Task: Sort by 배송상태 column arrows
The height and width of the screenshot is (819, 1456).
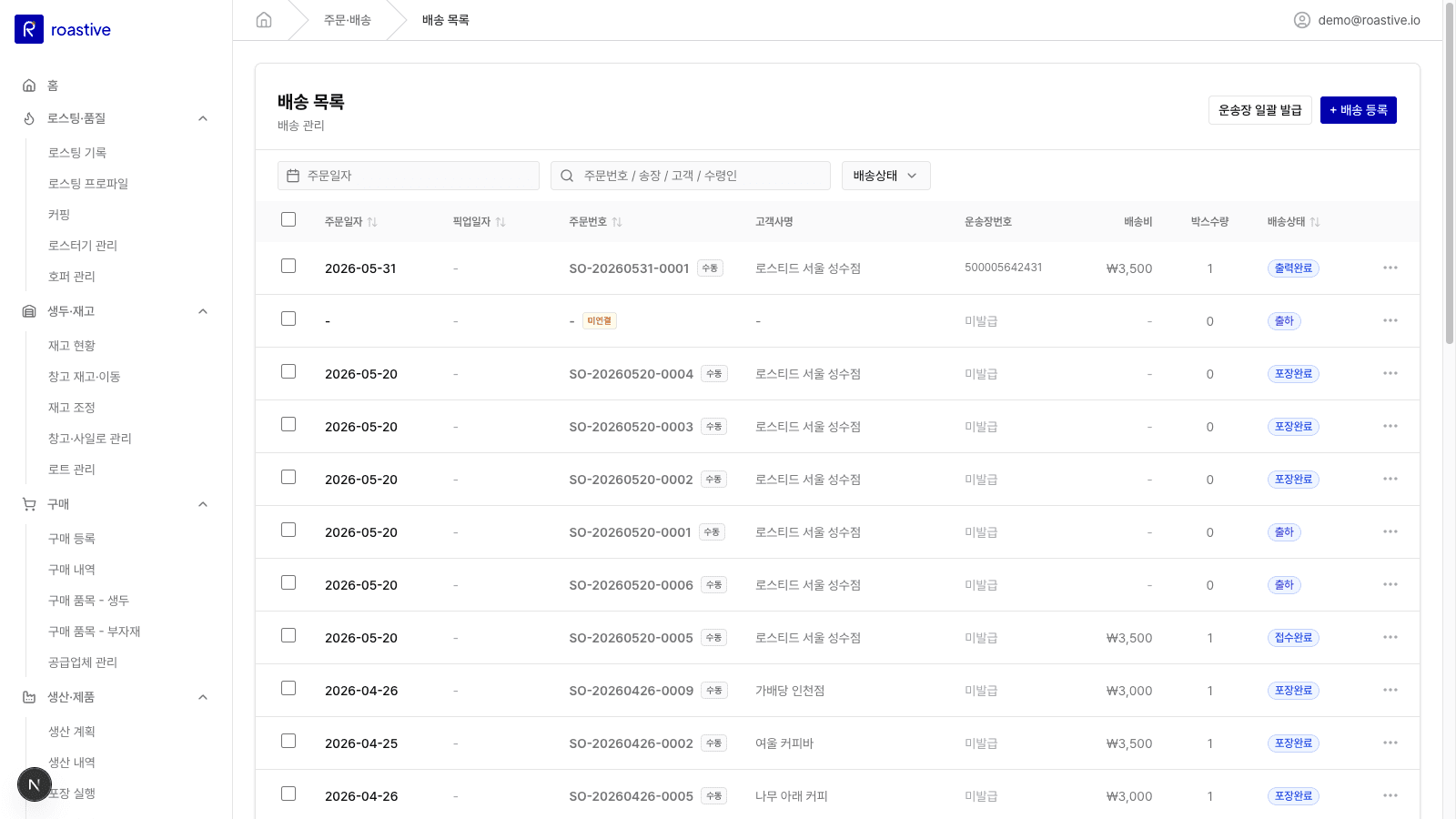Action: coord(1315,222)
